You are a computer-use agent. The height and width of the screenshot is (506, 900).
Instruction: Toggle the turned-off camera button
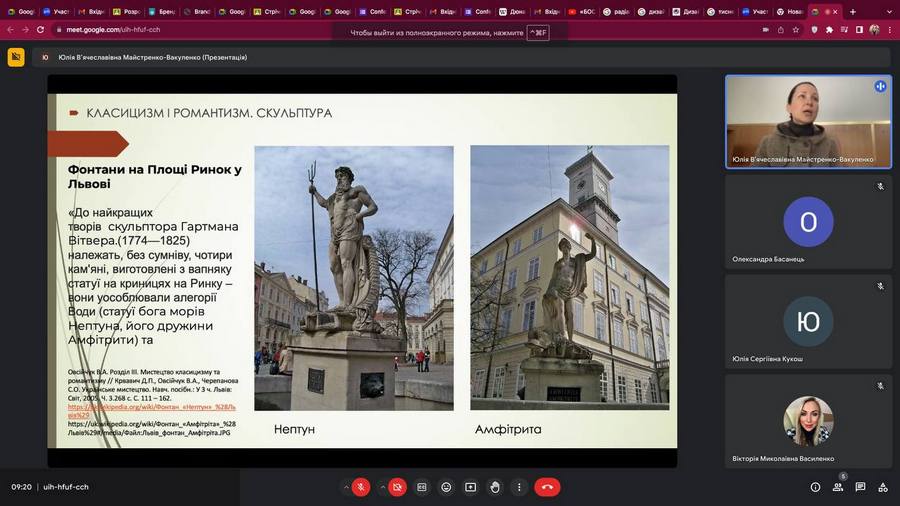pyautogui.click(x=398, y=487)
